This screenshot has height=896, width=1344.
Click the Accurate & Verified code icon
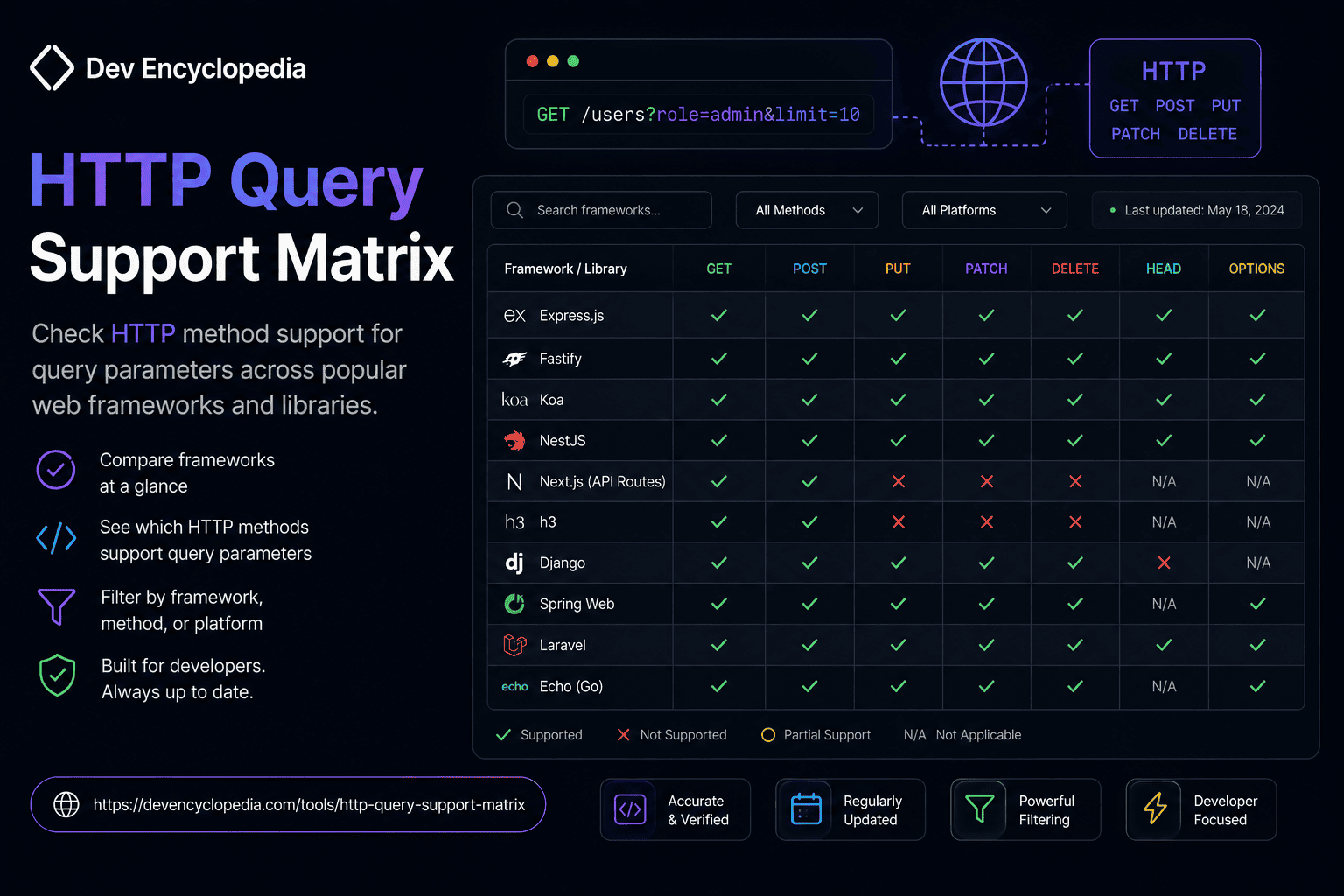[630, 809]
